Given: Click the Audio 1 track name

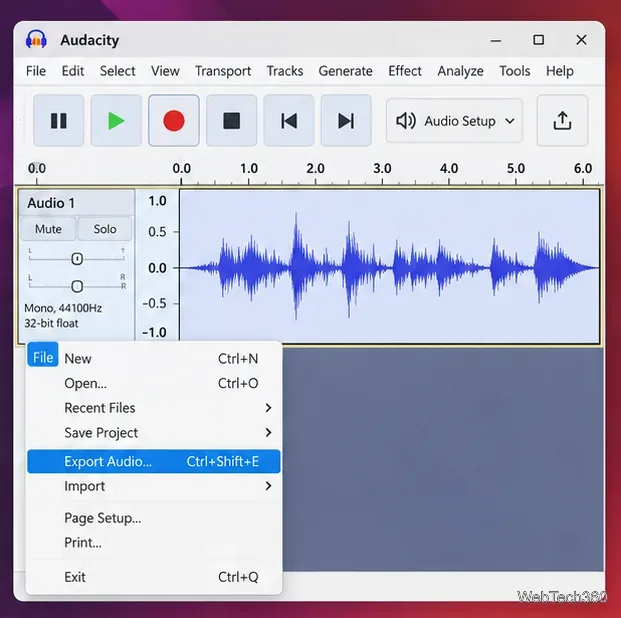Looking at the screenshot, I should click(x=51, y=203).
